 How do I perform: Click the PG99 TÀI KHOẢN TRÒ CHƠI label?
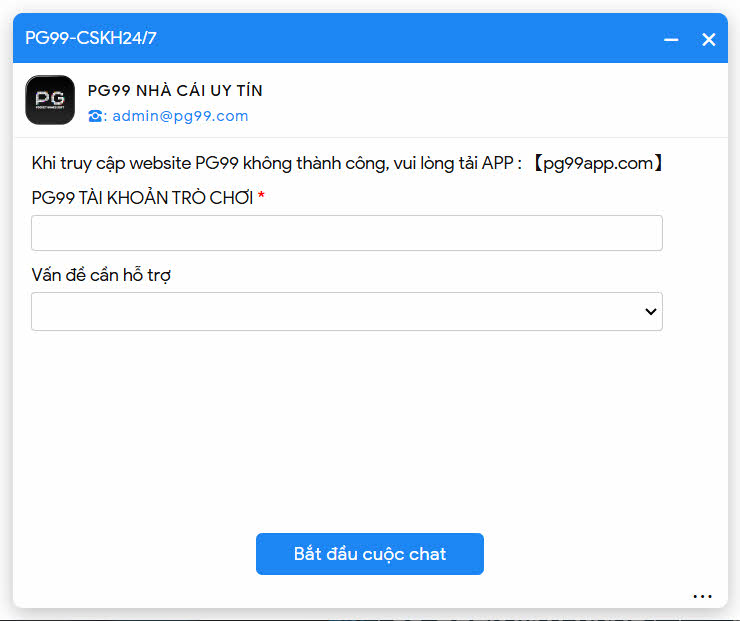click(x=142, y=198)
